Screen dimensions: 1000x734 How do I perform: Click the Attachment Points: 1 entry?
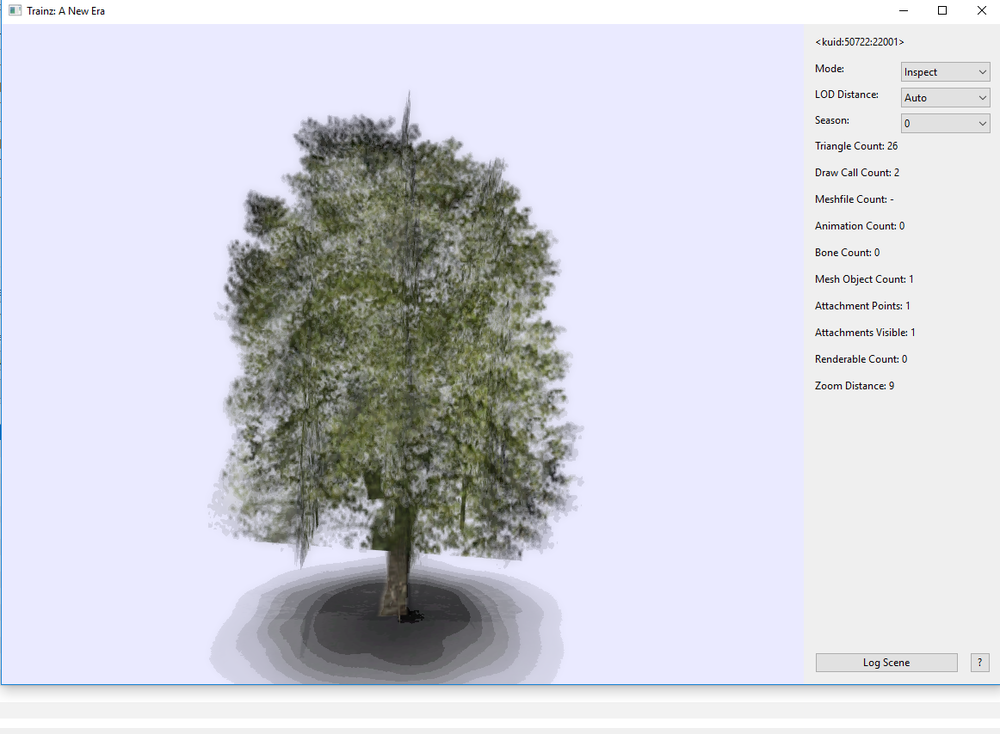(862, 306)
